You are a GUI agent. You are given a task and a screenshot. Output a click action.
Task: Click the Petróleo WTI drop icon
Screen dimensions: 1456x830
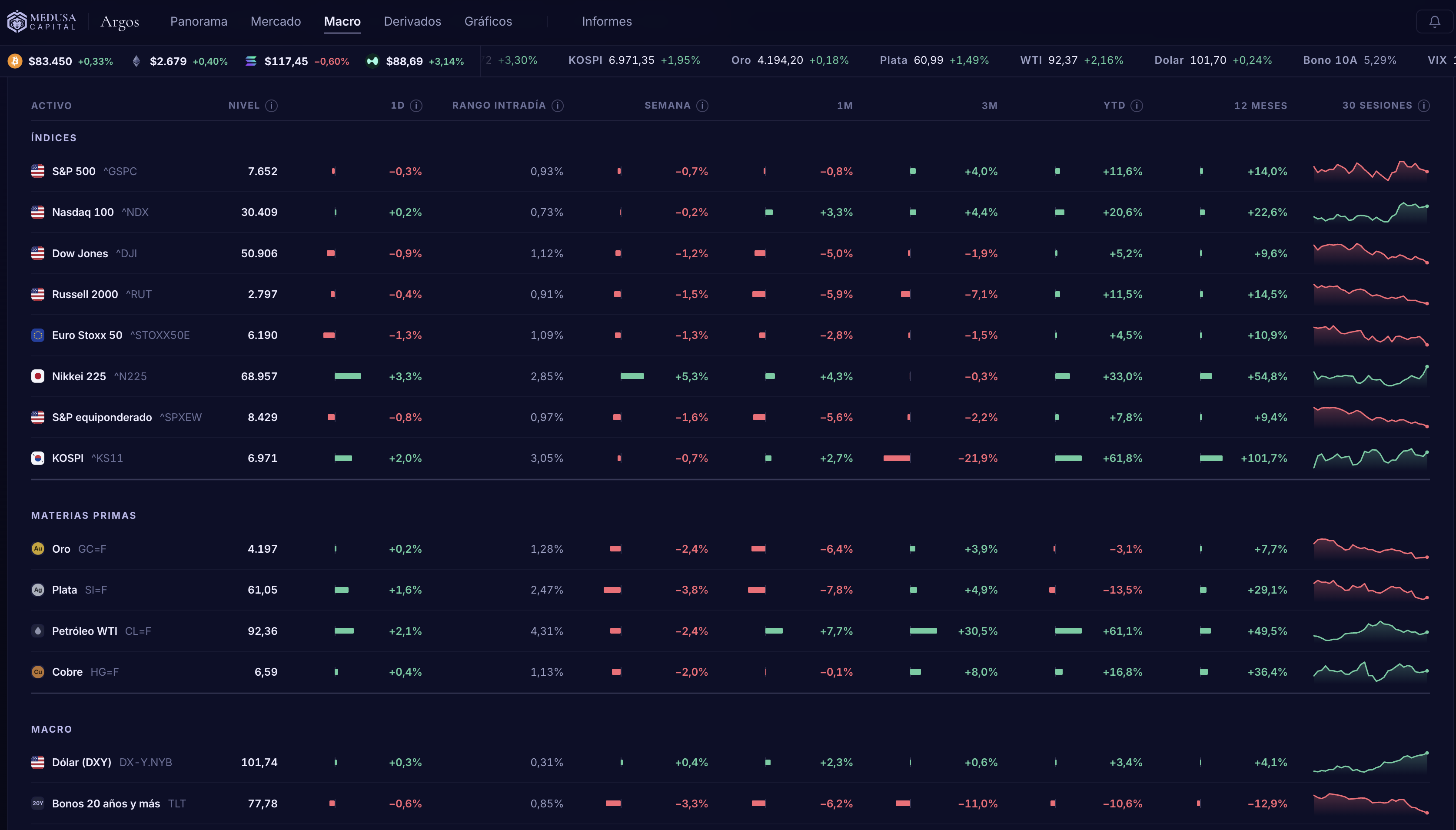point(38,631)
